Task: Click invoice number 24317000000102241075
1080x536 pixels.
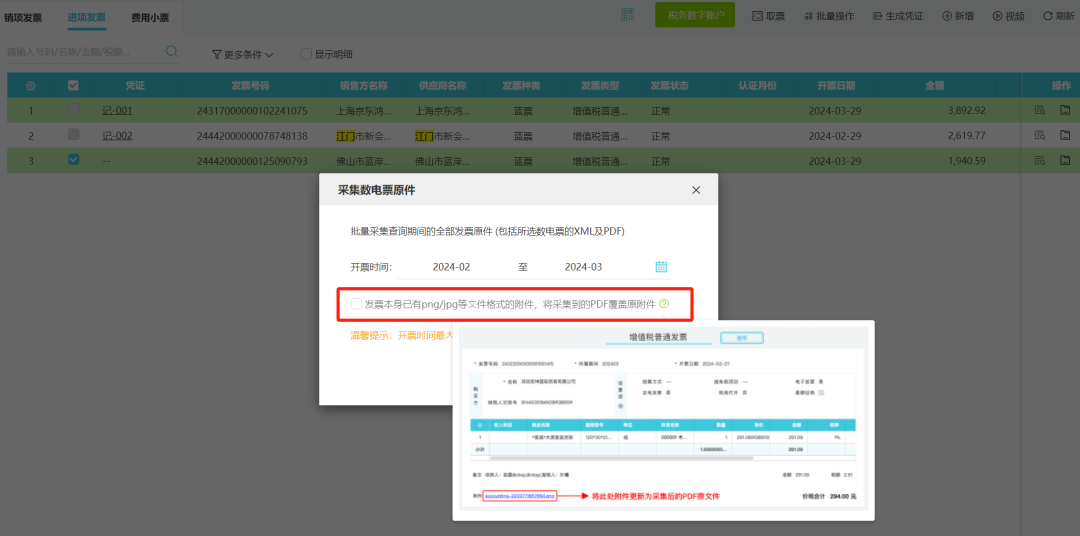Action: [252, 110]
